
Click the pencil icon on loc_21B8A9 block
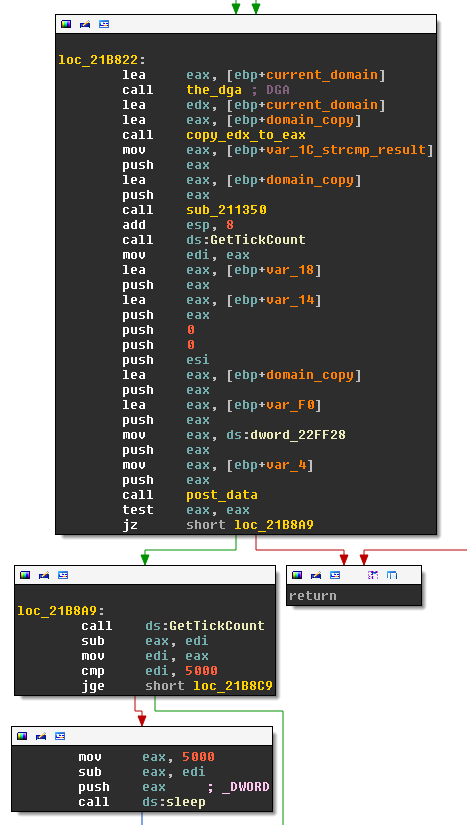44,575
